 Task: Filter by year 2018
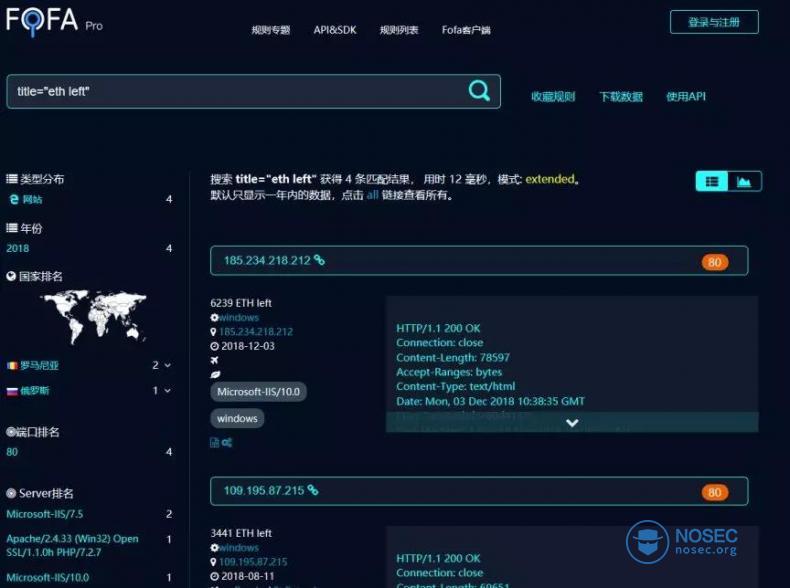[x=18, y=248]
